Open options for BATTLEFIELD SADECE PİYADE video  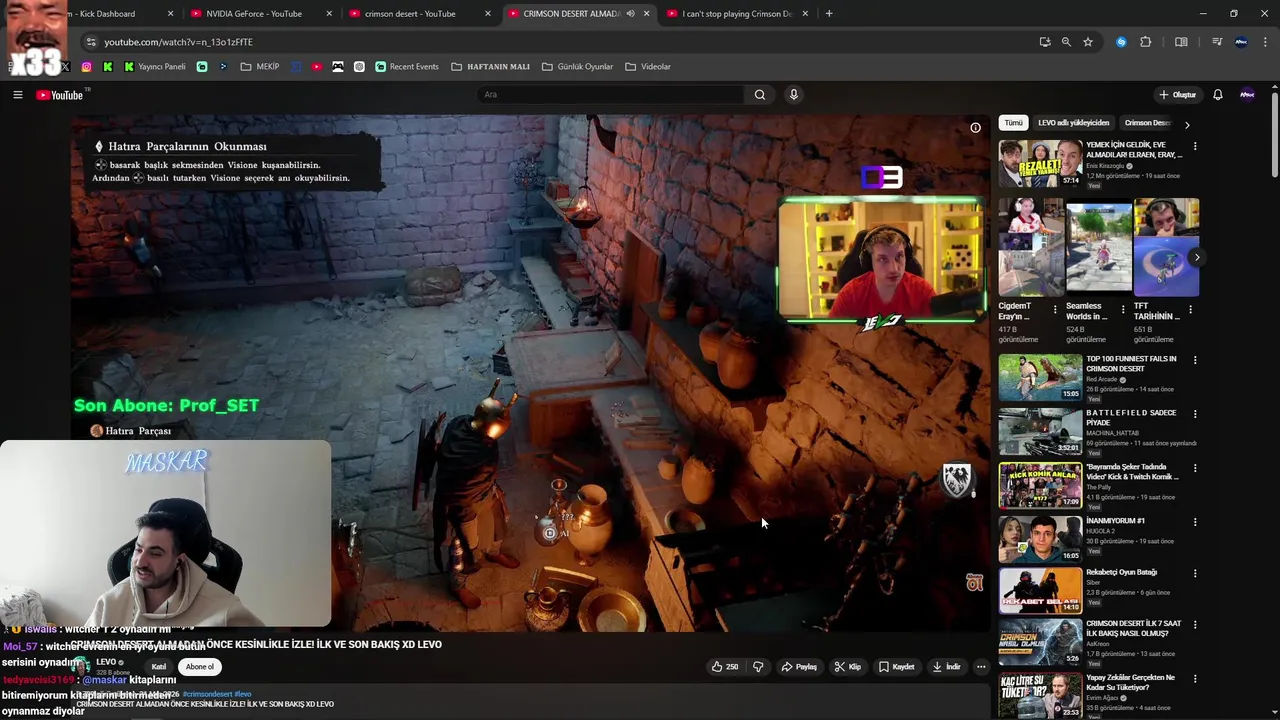(1195, 414)
